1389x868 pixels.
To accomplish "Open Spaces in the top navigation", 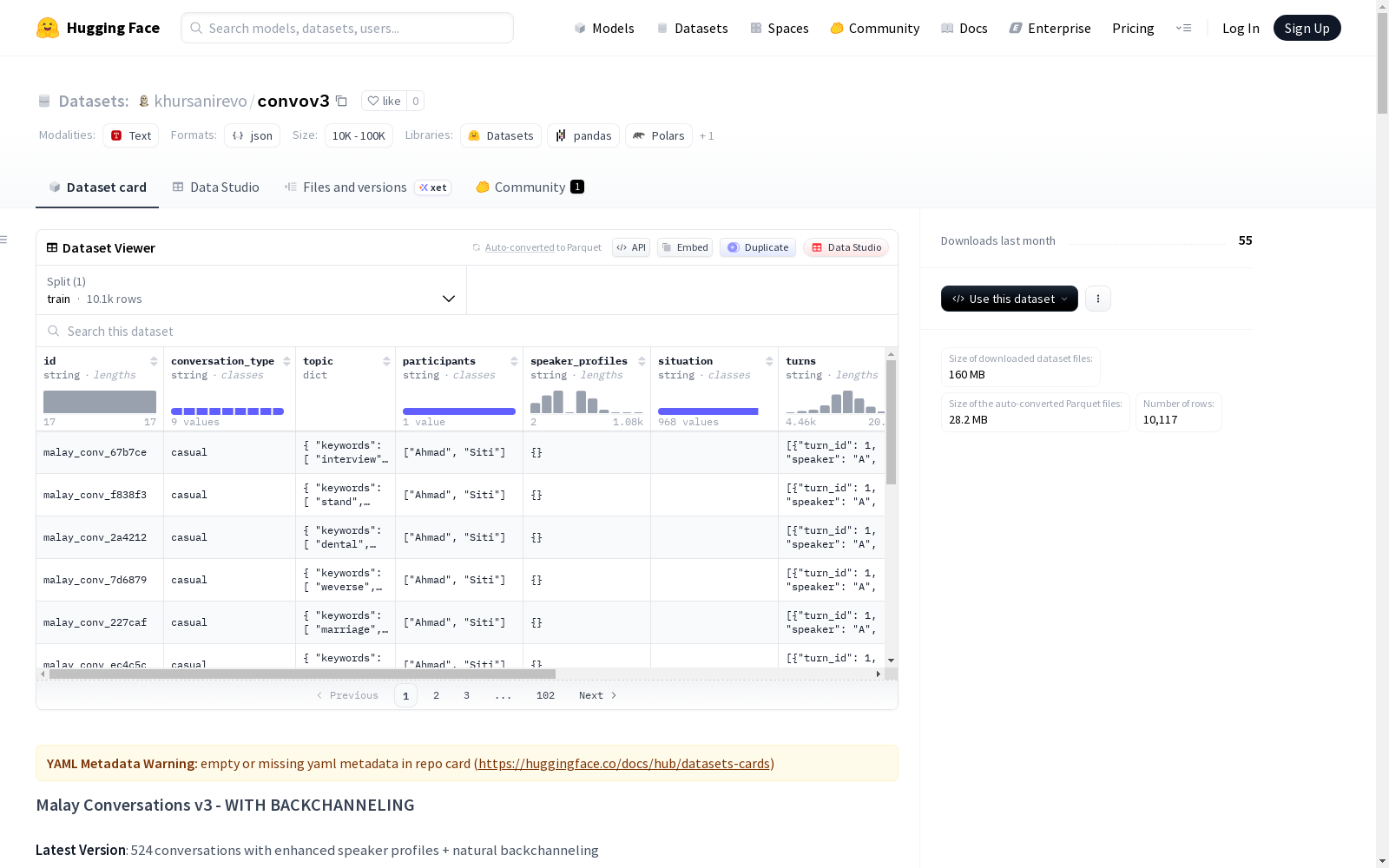I will (x=780, y=28).
